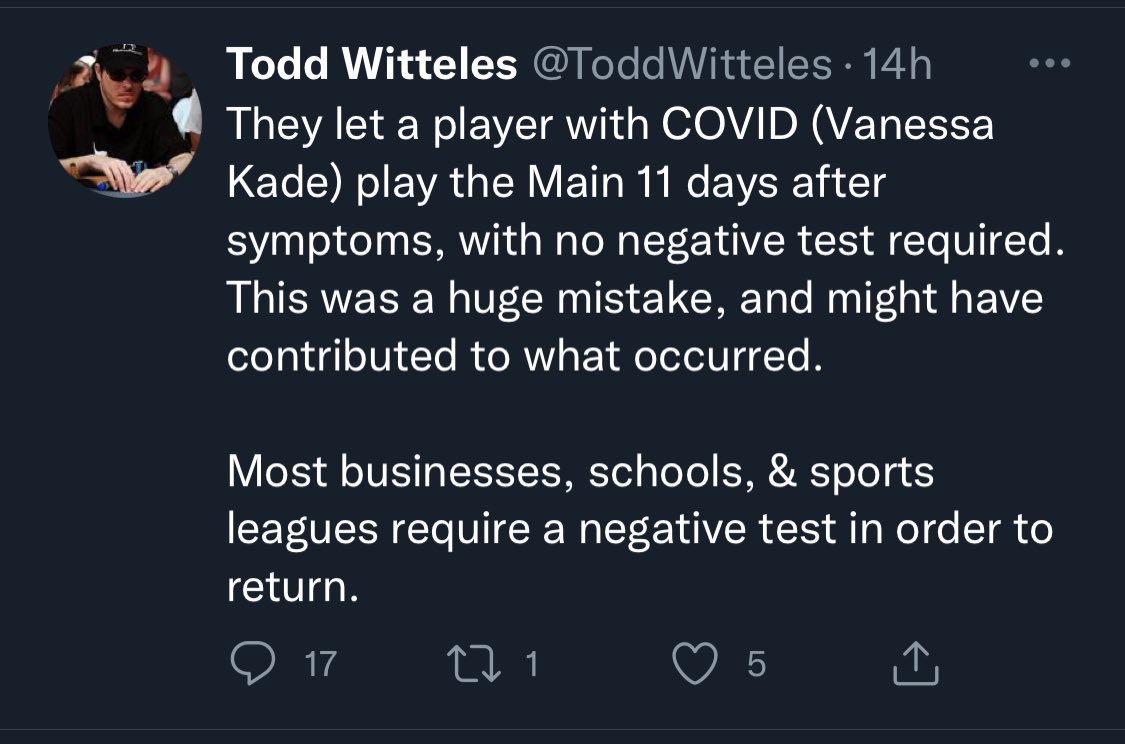Click the line starting "Kade) play the Main"
1125x744 pixels.
coord(557,183)
